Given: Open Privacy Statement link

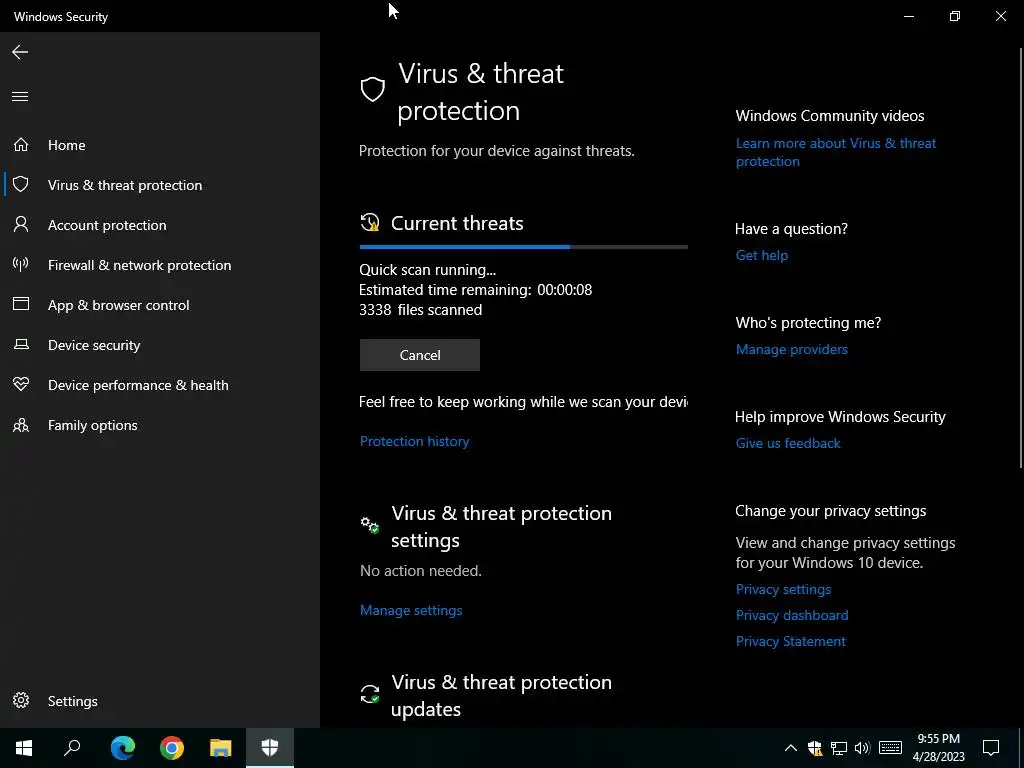Looking at the screenshot, I should click(x=791, y=641).
